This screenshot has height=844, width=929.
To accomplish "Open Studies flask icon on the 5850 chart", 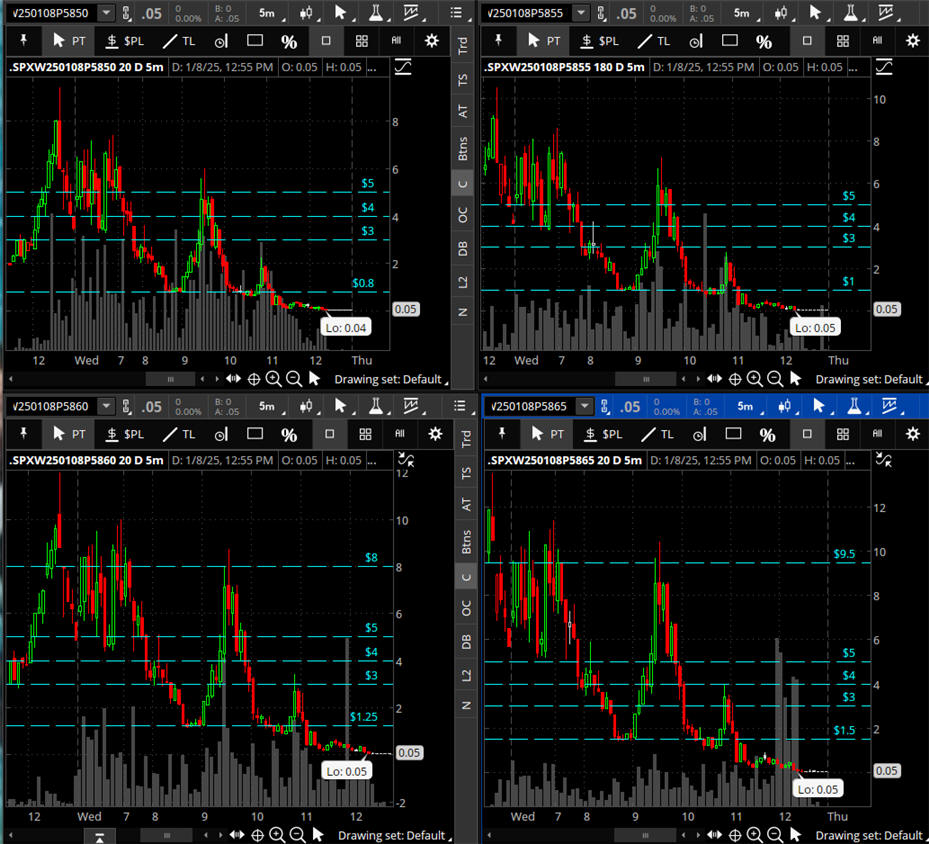I will 376,13.
